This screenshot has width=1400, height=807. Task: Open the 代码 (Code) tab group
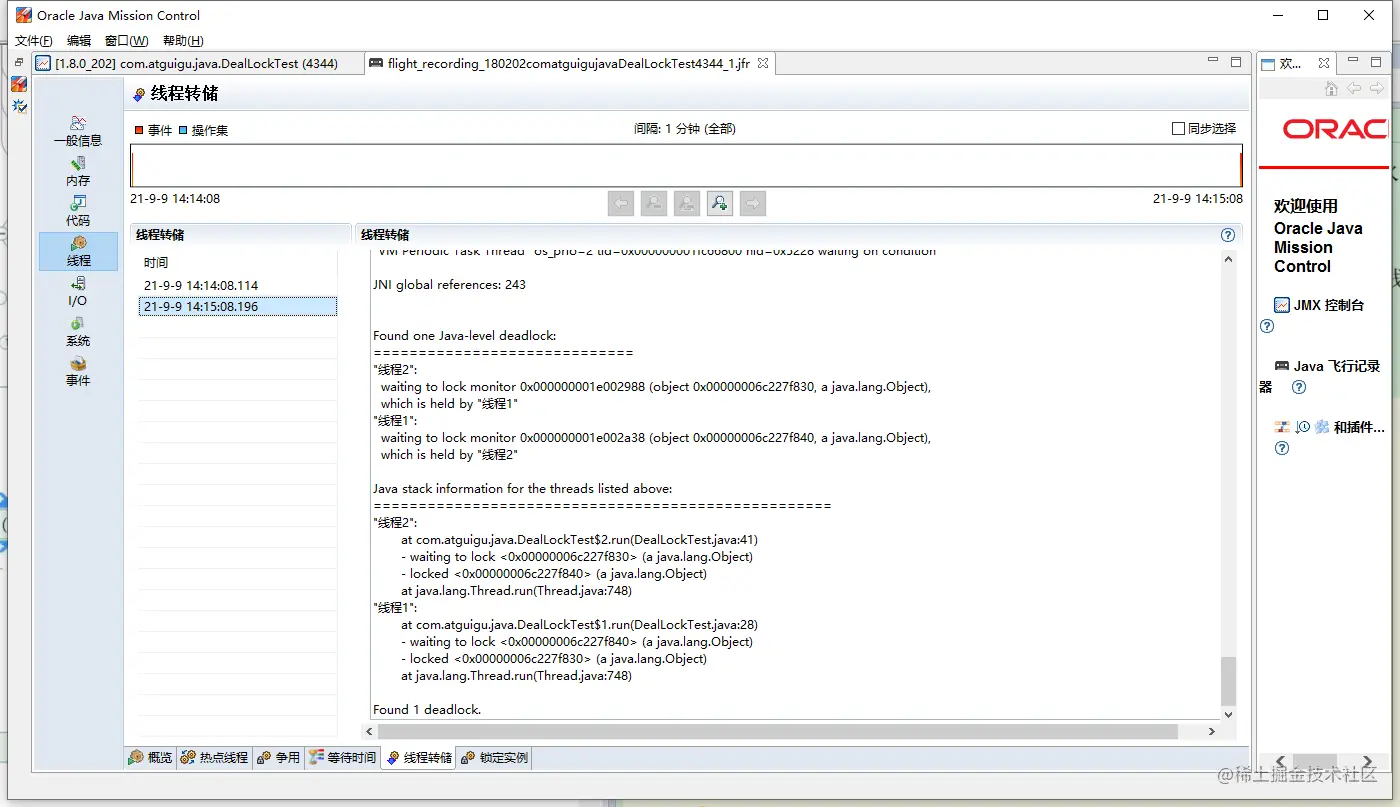point(78,211)
